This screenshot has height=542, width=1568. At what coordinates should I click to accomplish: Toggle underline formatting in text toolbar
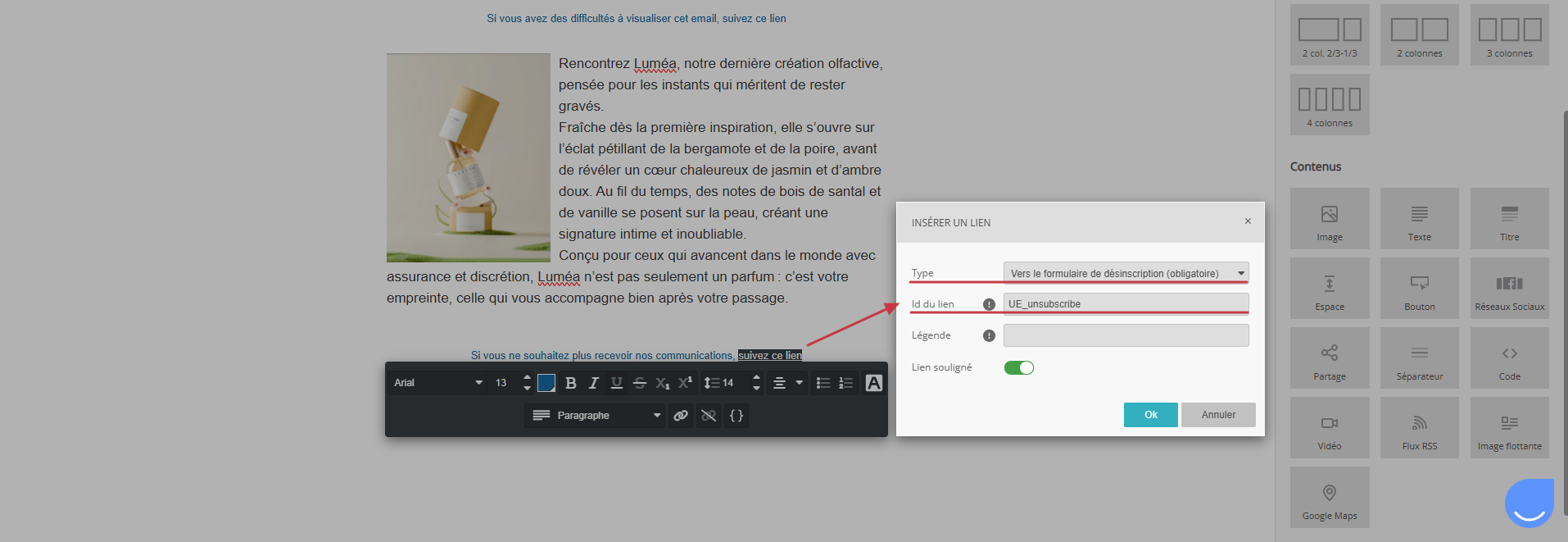pos(617,383)
